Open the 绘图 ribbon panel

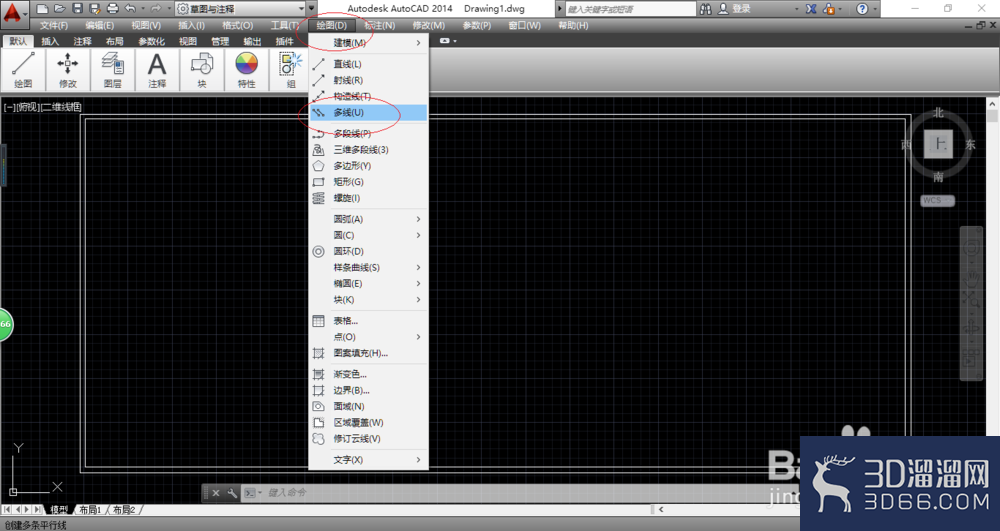click(x=23, y=70)
